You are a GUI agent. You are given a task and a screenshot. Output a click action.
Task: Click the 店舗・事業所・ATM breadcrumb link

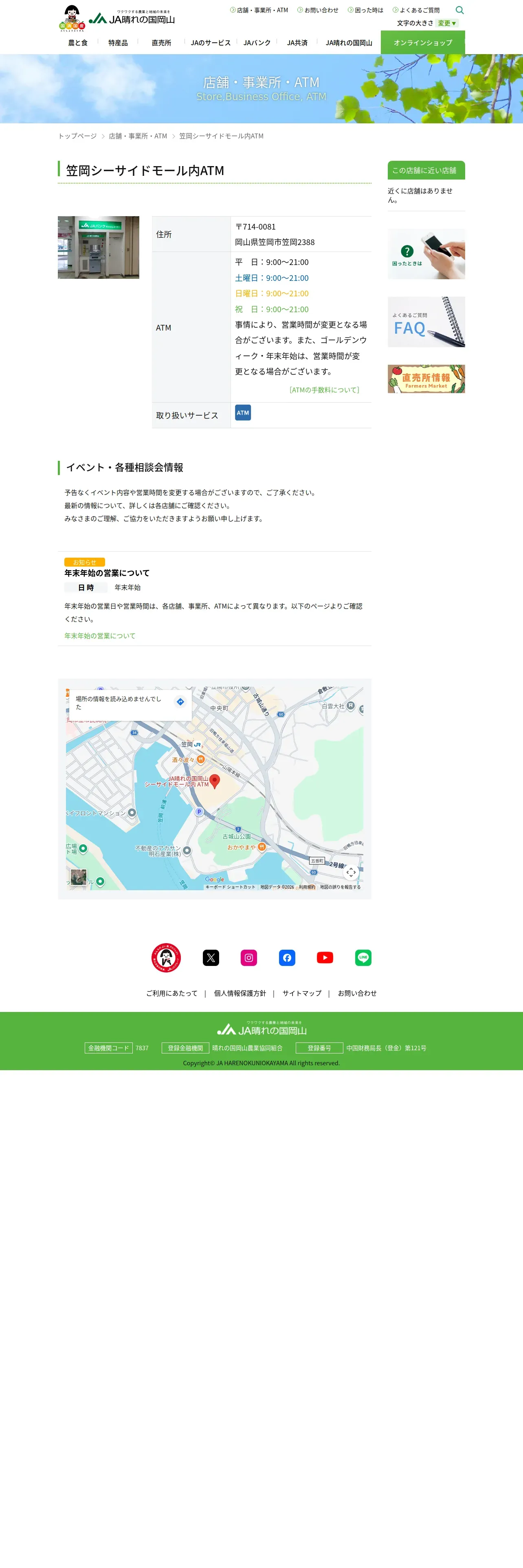[x=138, y=136]
